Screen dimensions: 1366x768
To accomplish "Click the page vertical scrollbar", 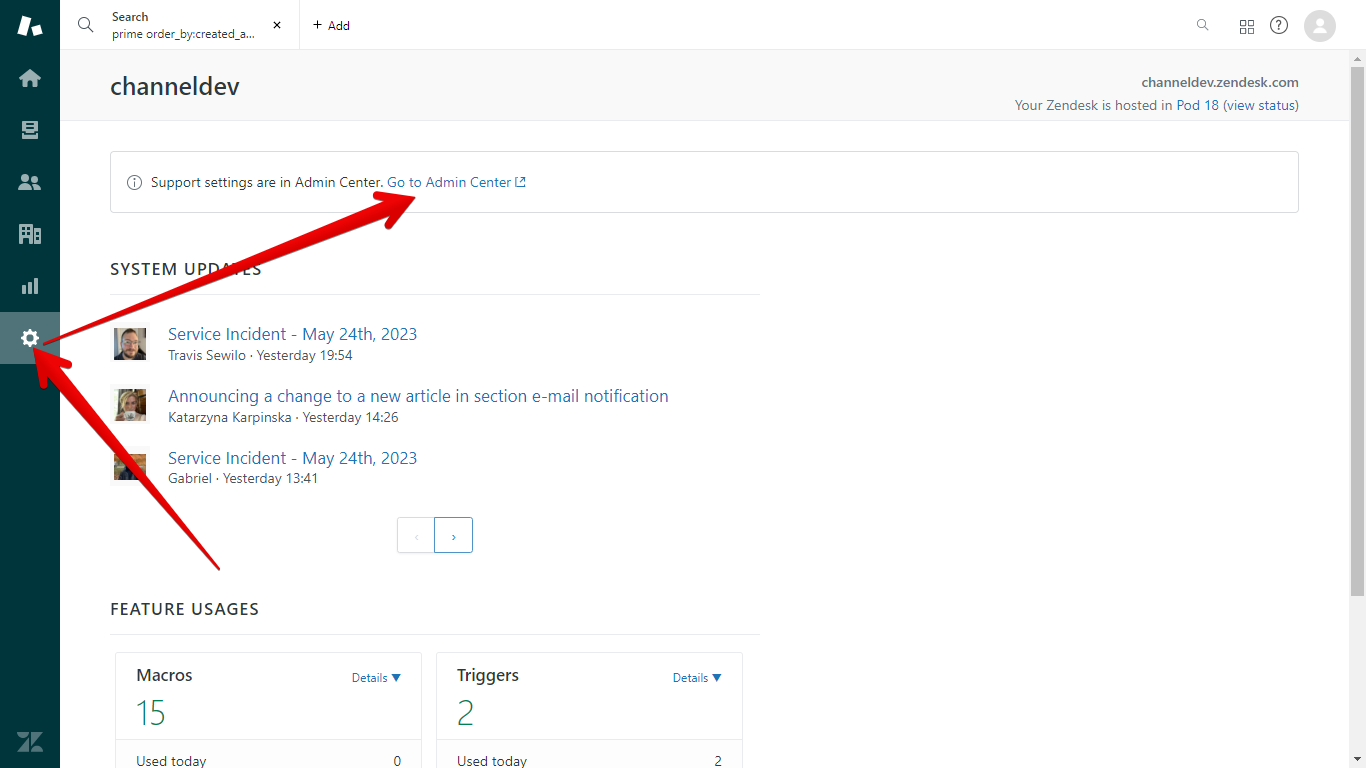I will point(1357,330).
